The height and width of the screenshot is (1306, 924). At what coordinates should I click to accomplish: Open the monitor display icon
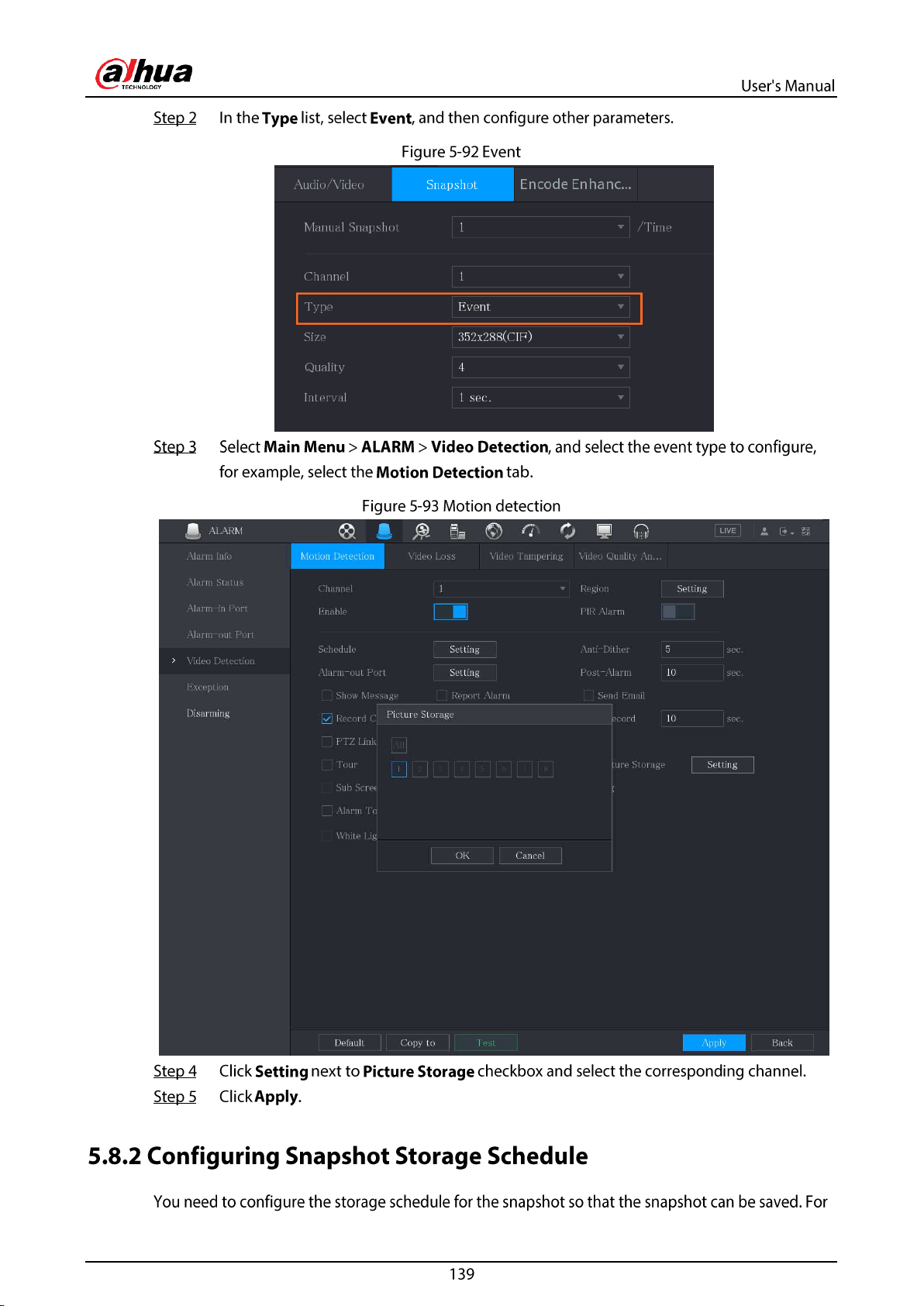(x=604, y=531)
